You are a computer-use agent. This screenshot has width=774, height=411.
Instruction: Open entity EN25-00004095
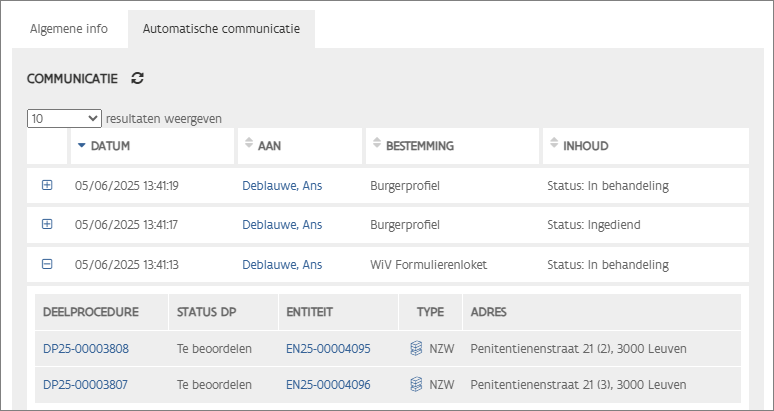click(x=328, y=349)
